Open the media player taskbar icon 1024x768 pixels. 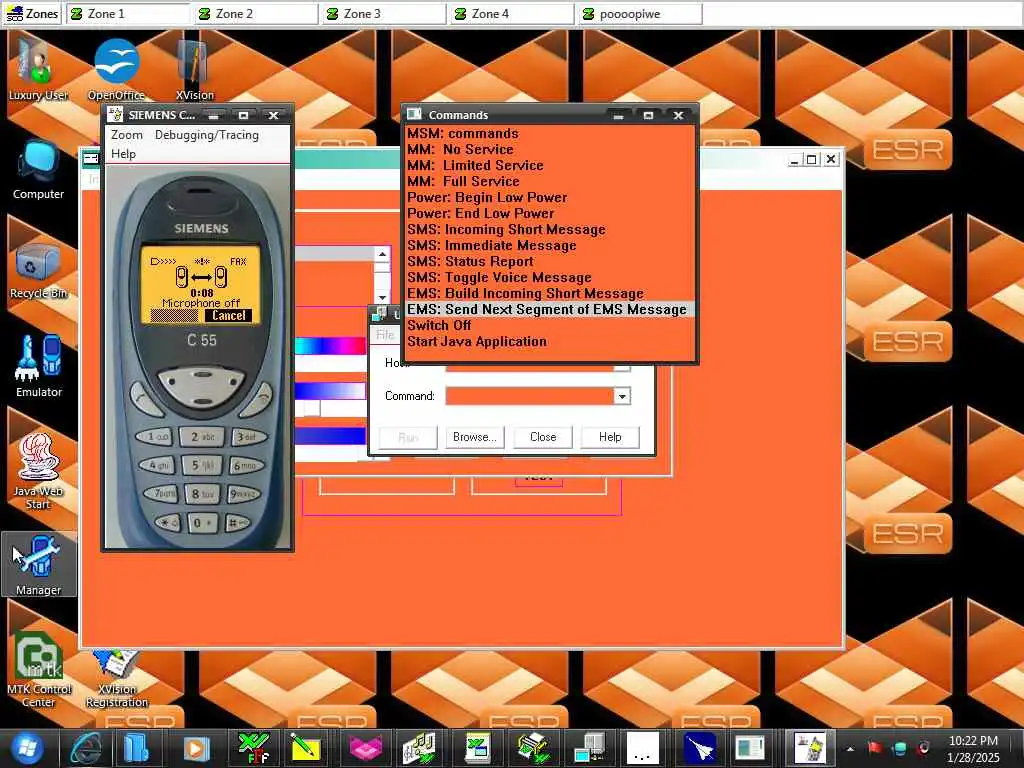196,748
